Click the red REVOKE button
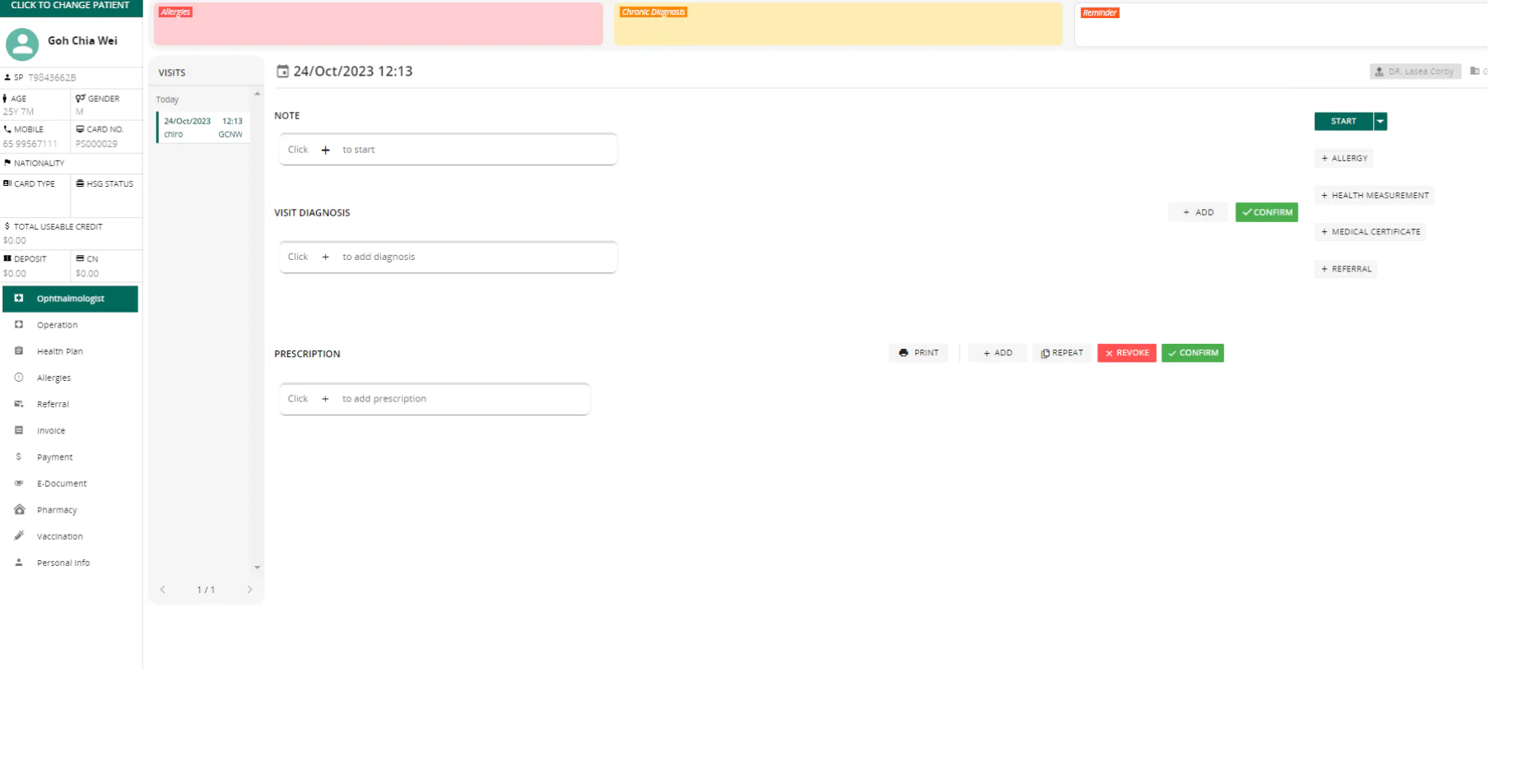 [x=1127, y=353]
